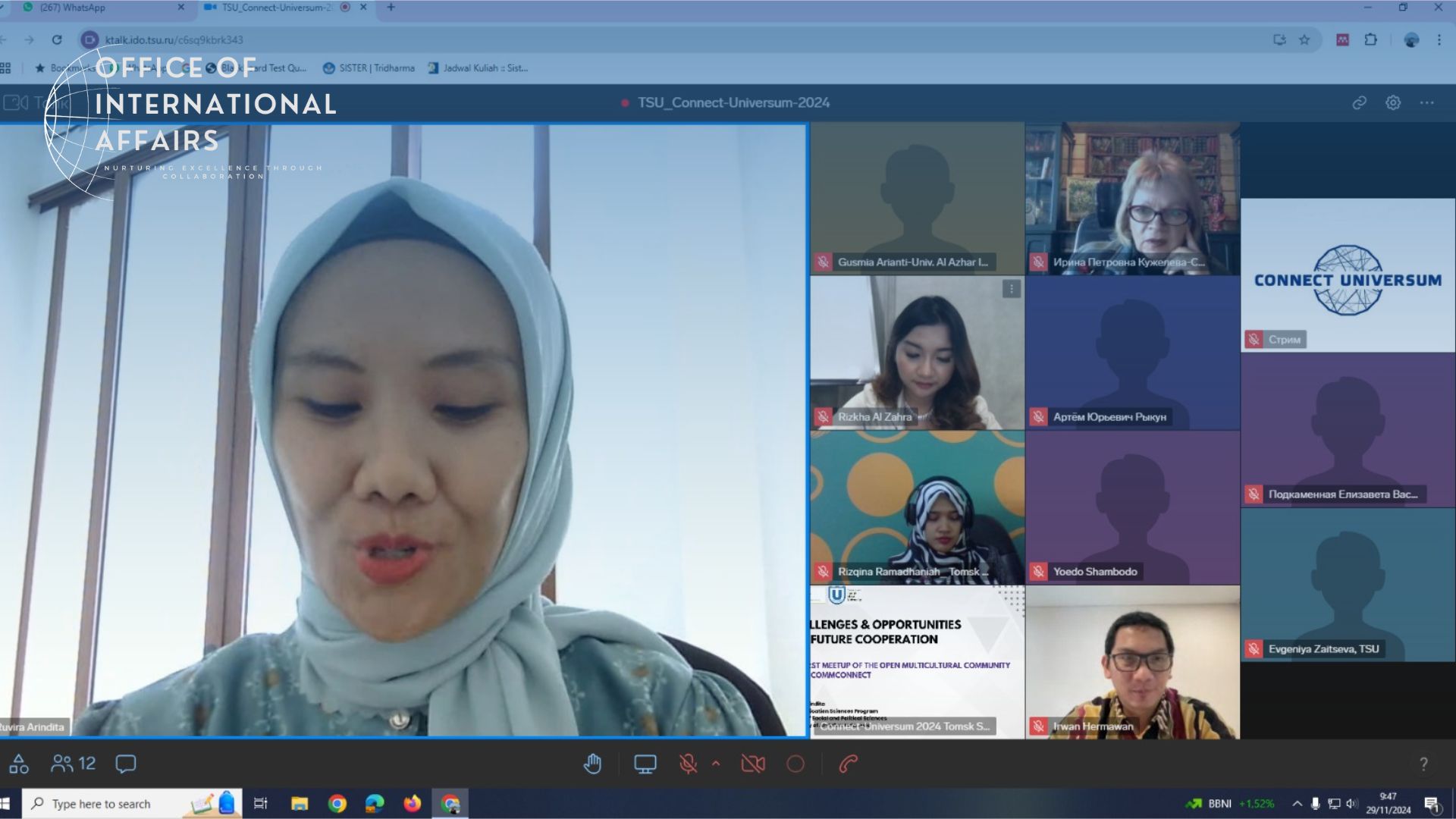Raise hand in the meeting
Image resolution: width=1456 pixels, height=819 pixels.
[x=592, y=764]
